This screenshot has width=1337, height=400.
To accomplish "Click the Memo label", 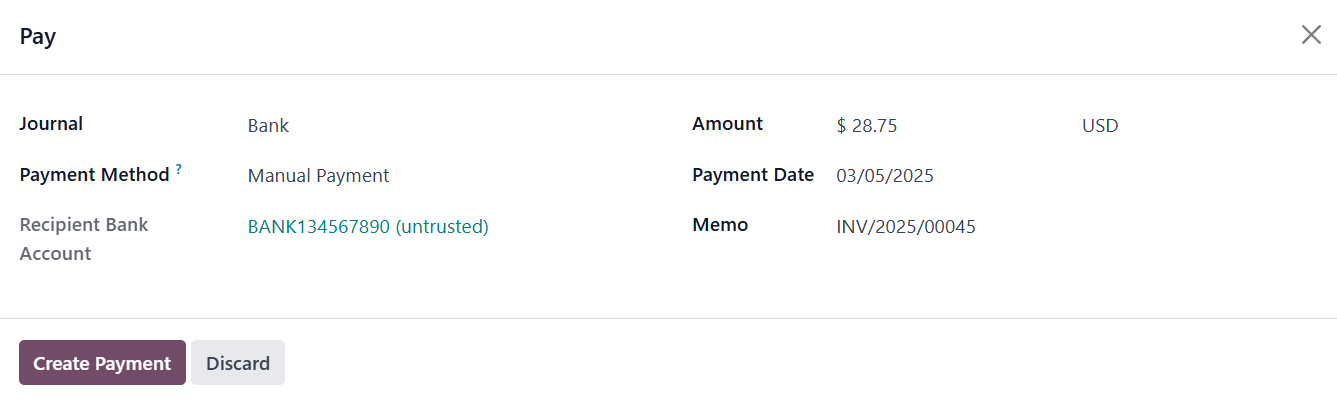I will point(720,225).
